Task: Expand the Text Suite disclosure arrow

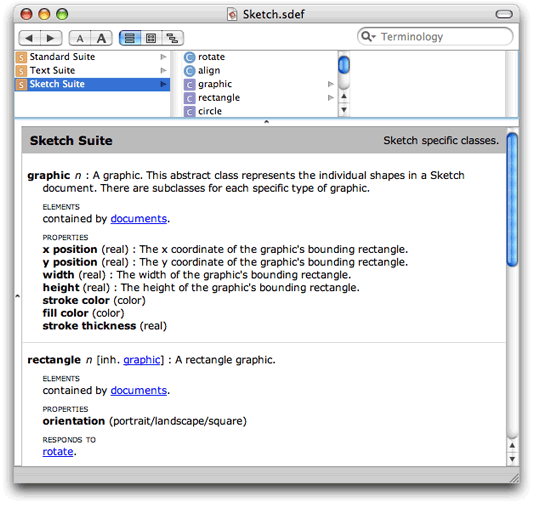Action: point(163,70)
